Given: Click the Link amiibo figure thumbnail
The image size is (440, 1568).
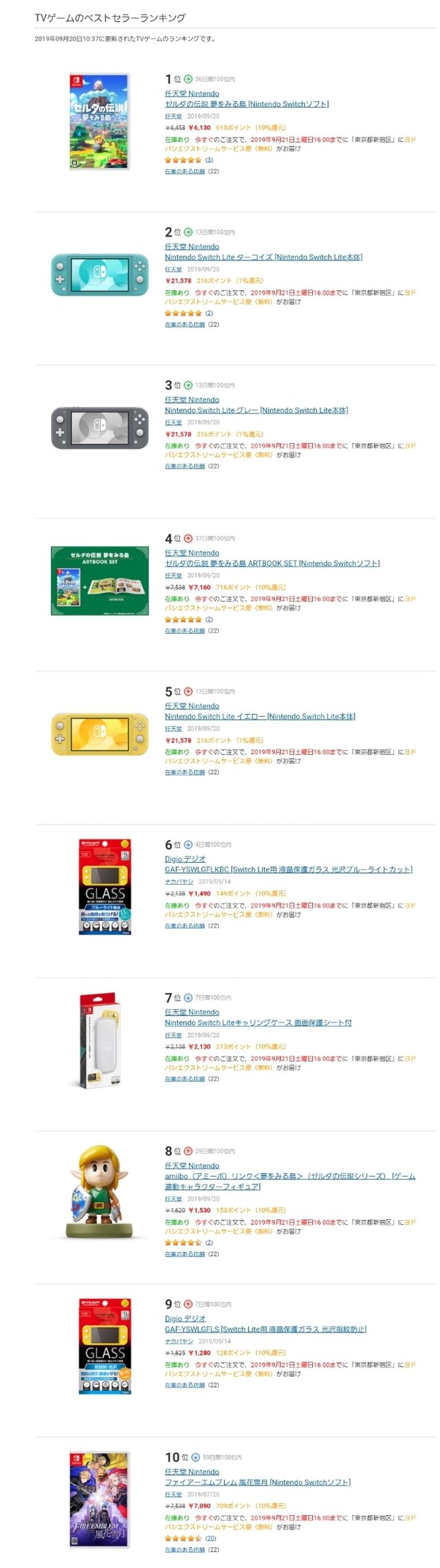Looking at the screenshot, I should point(100,1192).
